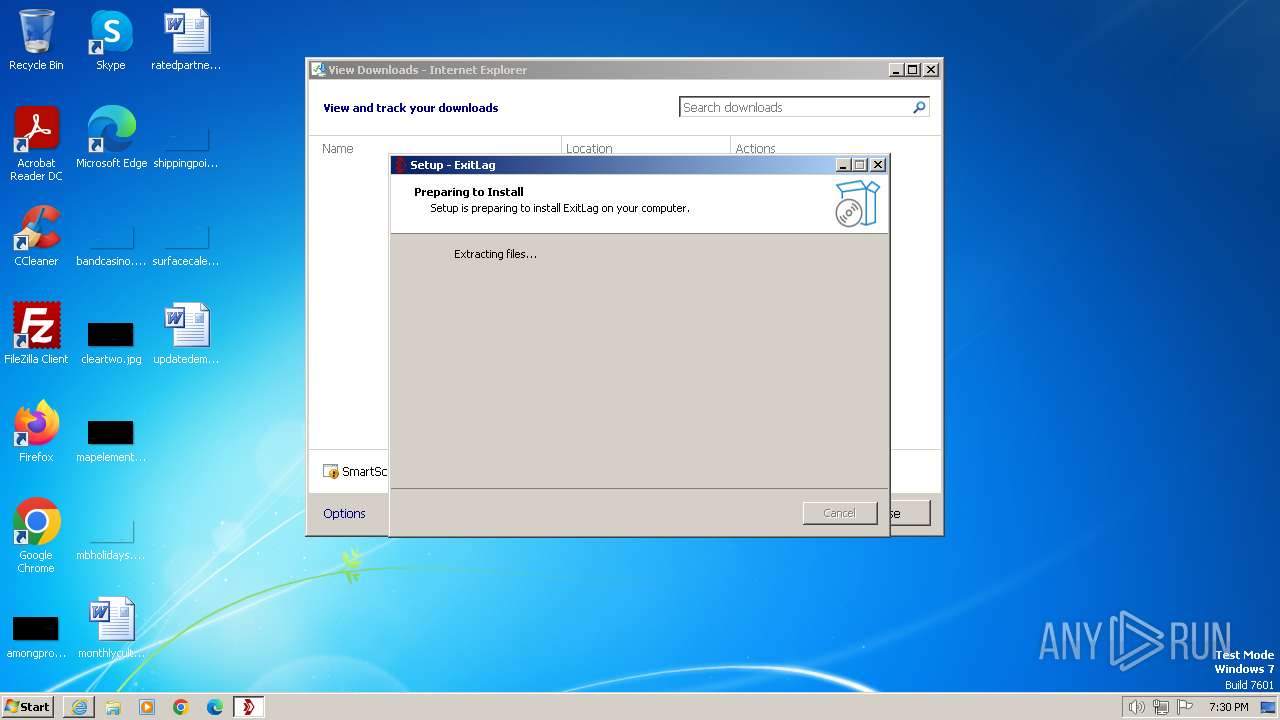The height and width of the screenshot is (720, 1280).
Task: Launch Microsoft Edge desktop shortcut
Action: pos(111,138)
